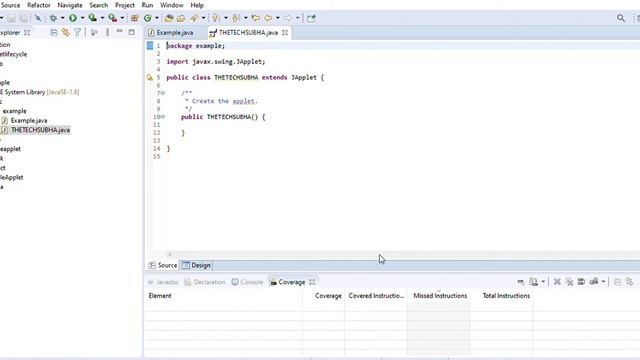Click the Open Task folder icon
The image size is (640, 360).
[181, 18]
